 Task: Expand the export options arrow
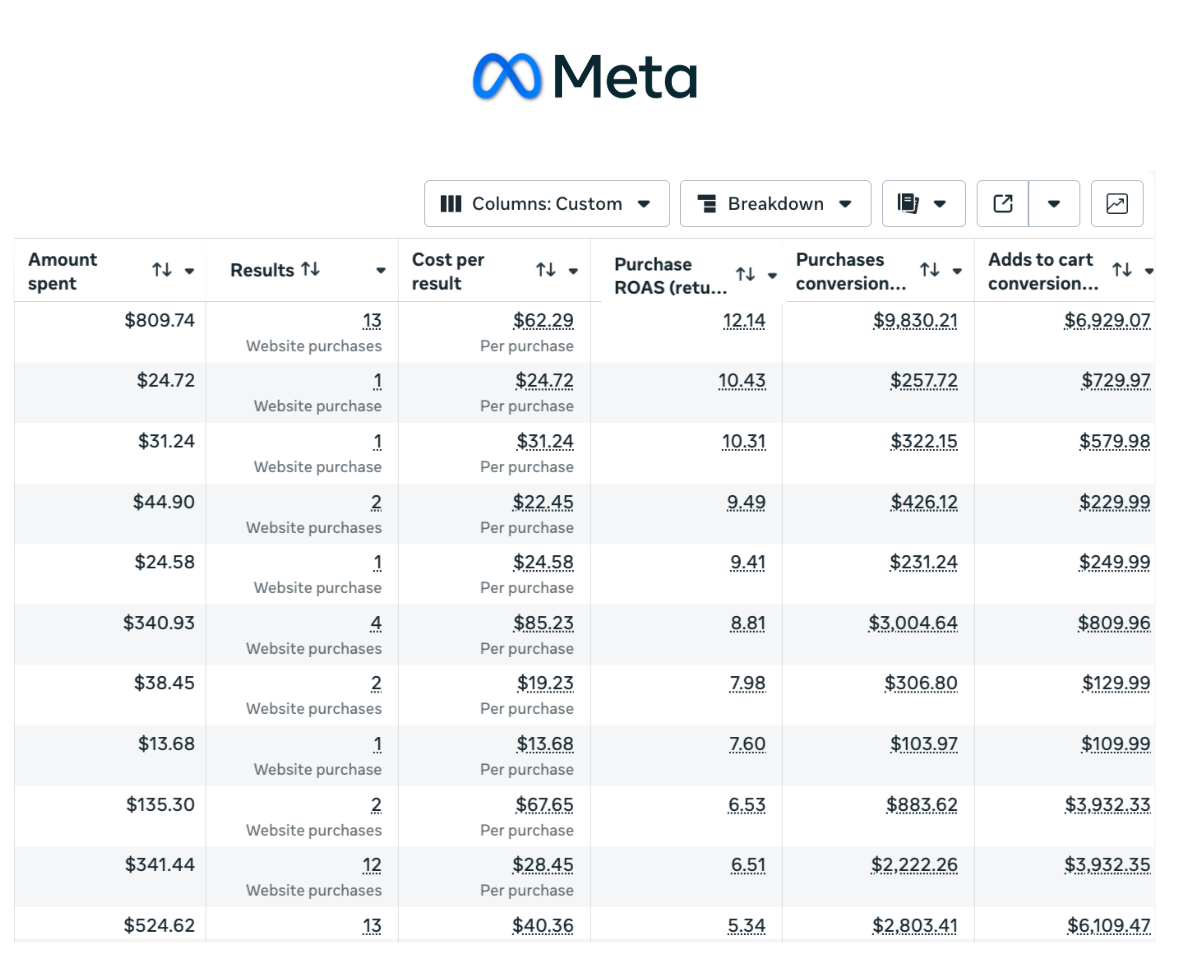coord(1054,204)
